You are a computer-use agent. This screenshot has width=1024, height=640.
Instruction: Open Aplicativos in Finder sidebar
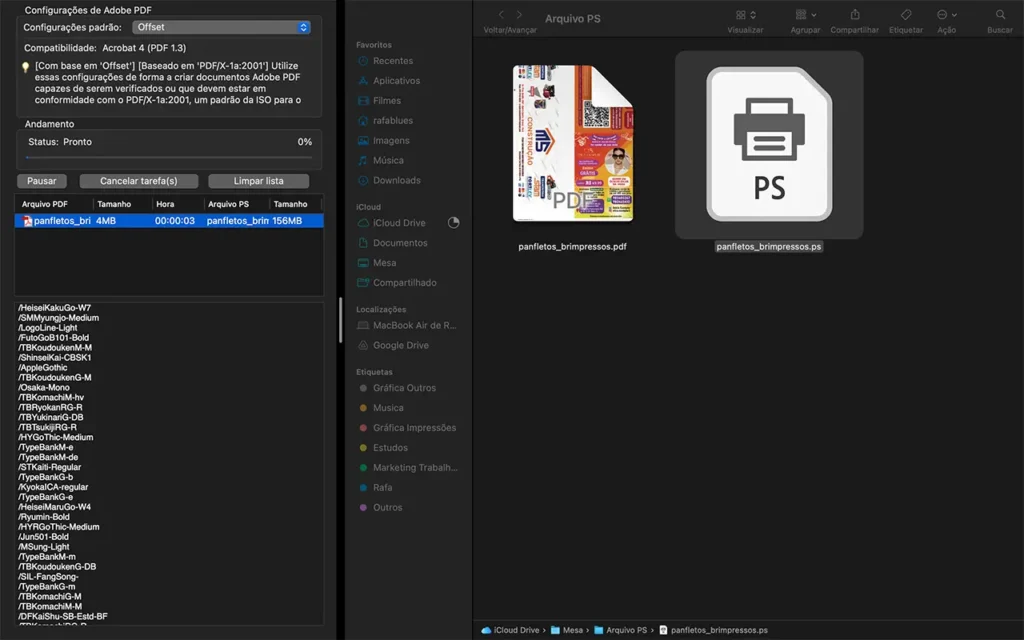pos(396,81)
